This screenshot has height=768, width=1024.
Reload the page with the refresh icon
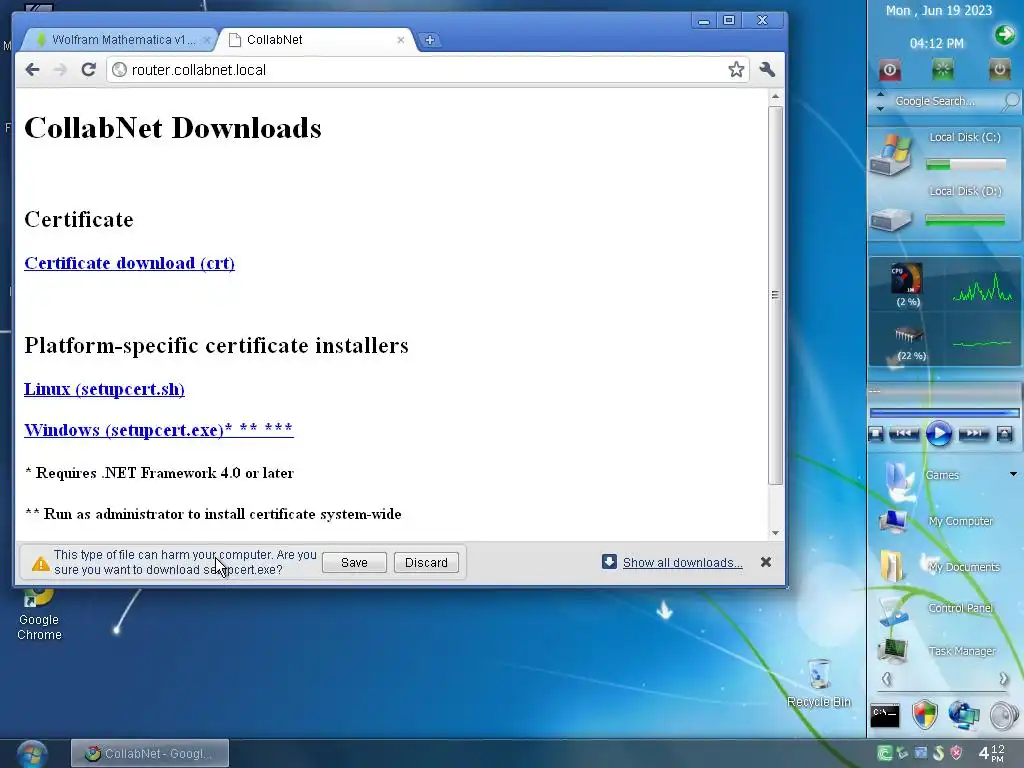(89, 69)
